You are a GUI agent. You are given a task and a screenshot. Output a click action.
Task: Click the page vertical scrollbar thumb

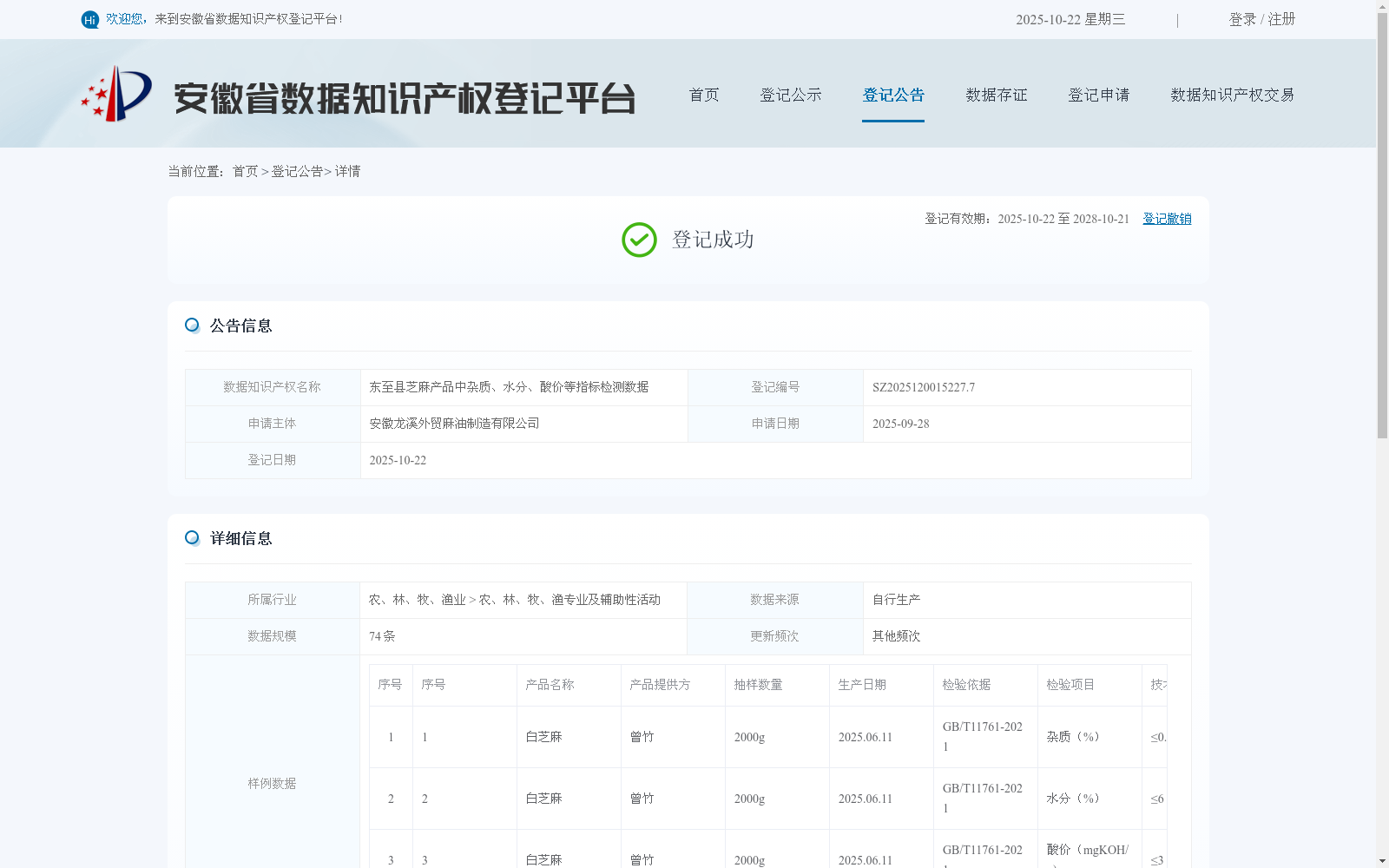(x=1382, y=226)
